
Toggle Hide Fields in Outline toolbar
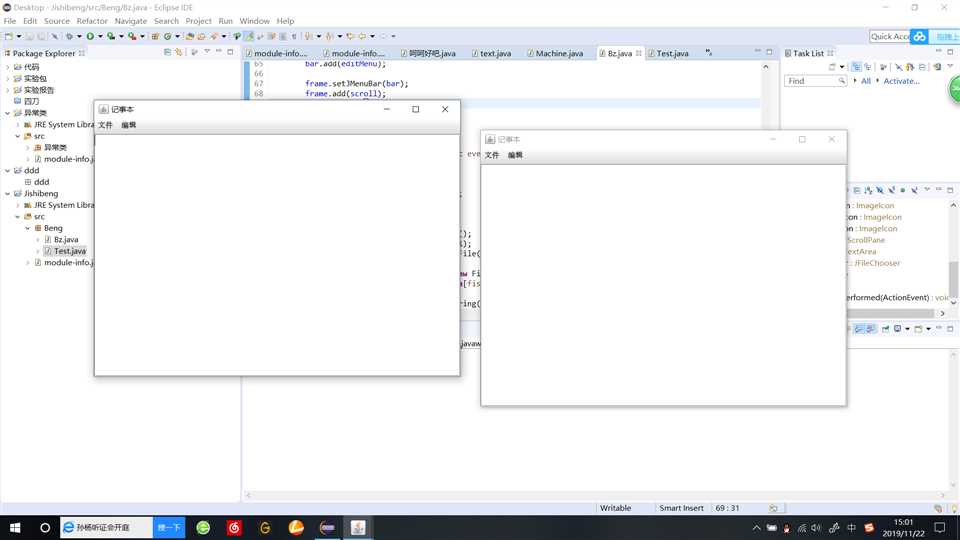pos(880,190)
